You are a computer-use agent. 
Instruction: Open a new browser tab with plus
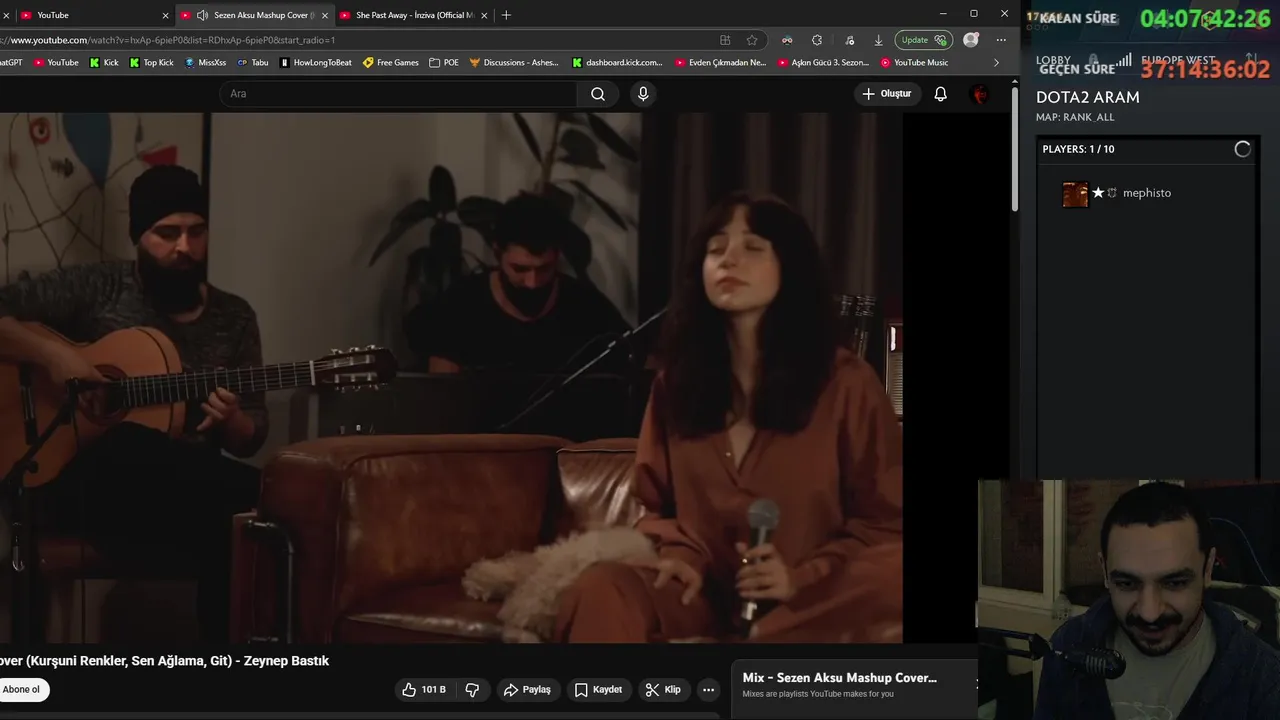coord(506,15)
